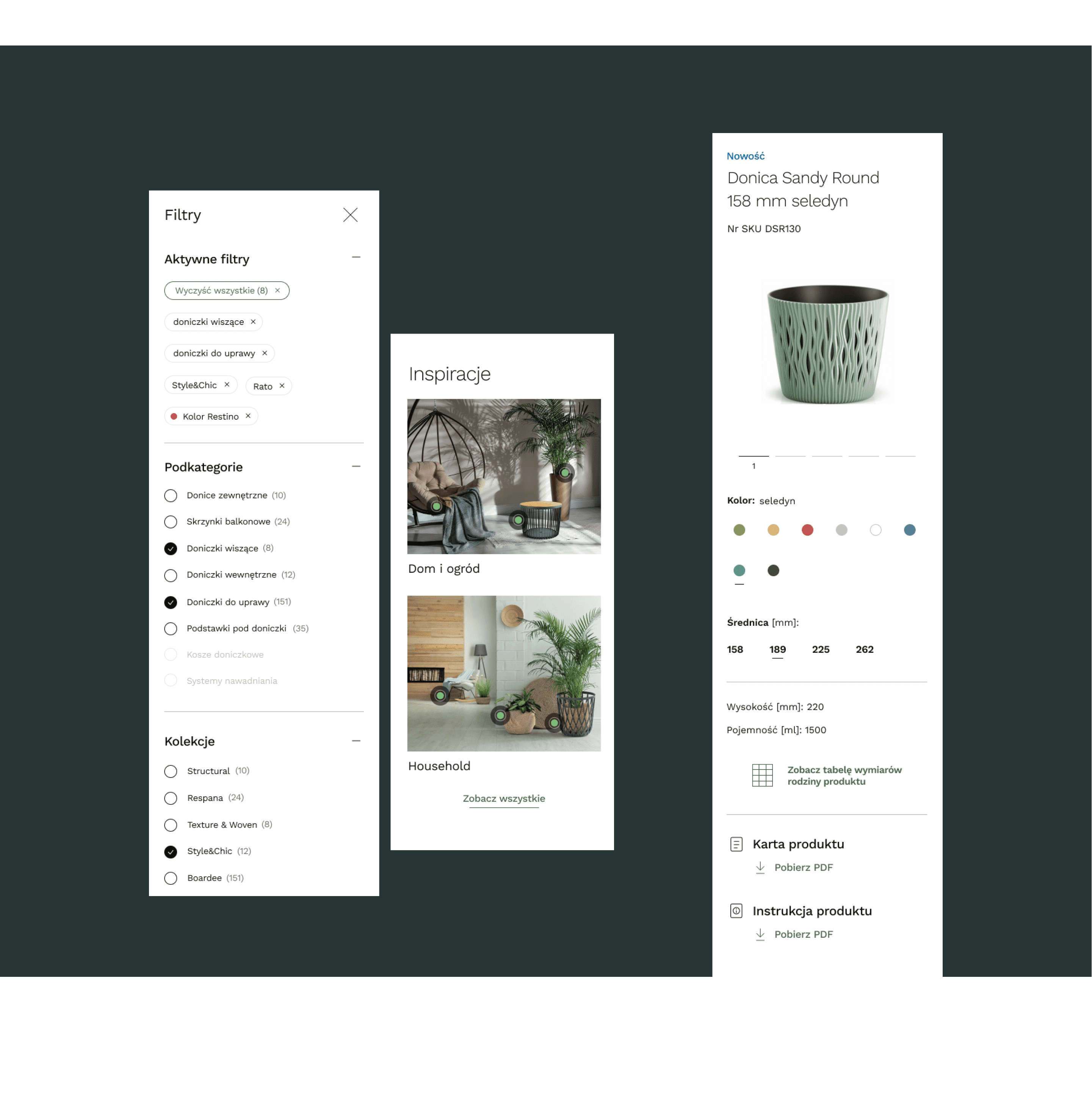Select the 225 diameter option
This screenshot has width=1092, height=1097.
point(821,650)
